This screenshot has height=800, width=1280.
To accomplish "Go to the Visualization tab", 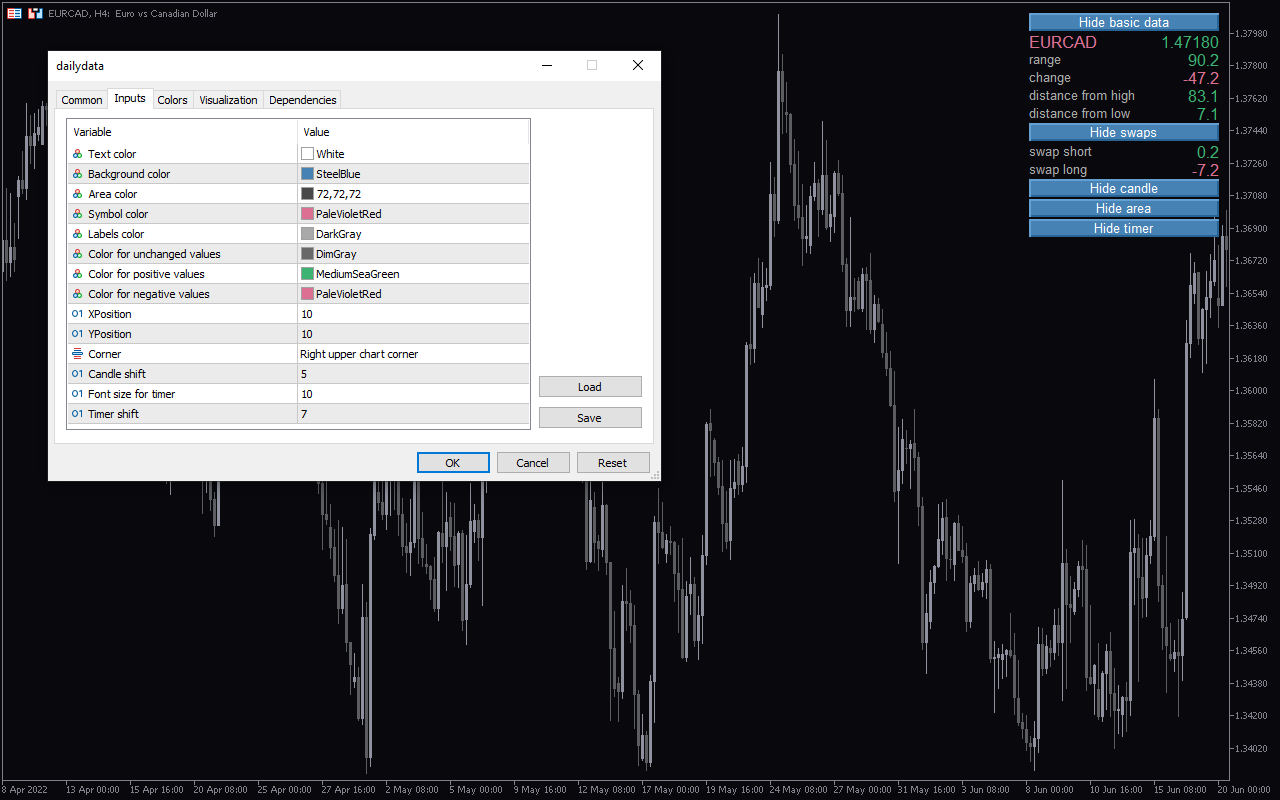I will click(228, 100).
